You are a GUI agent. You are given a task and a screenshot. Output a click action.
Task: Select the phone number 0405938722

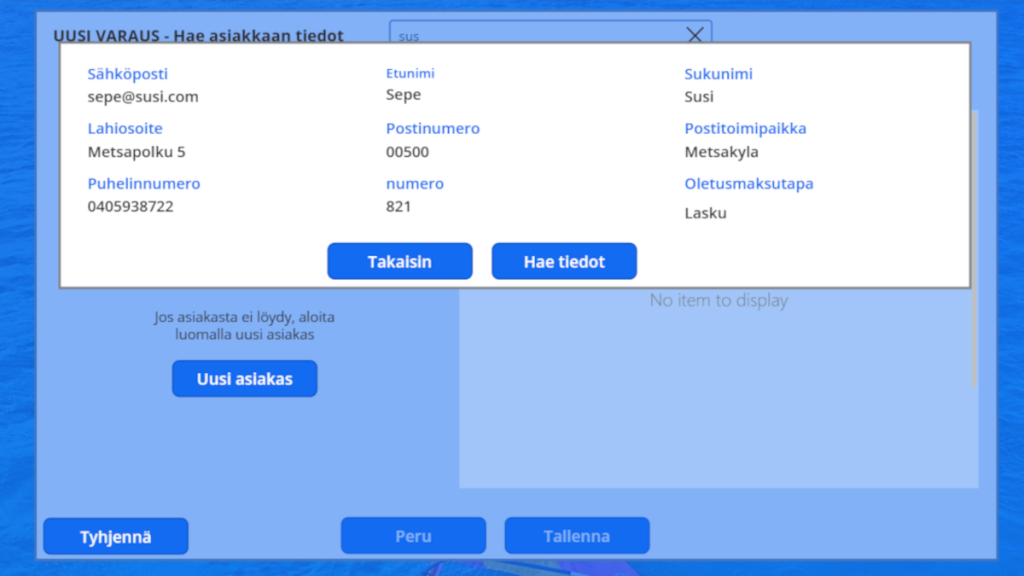tap(131, 206)
